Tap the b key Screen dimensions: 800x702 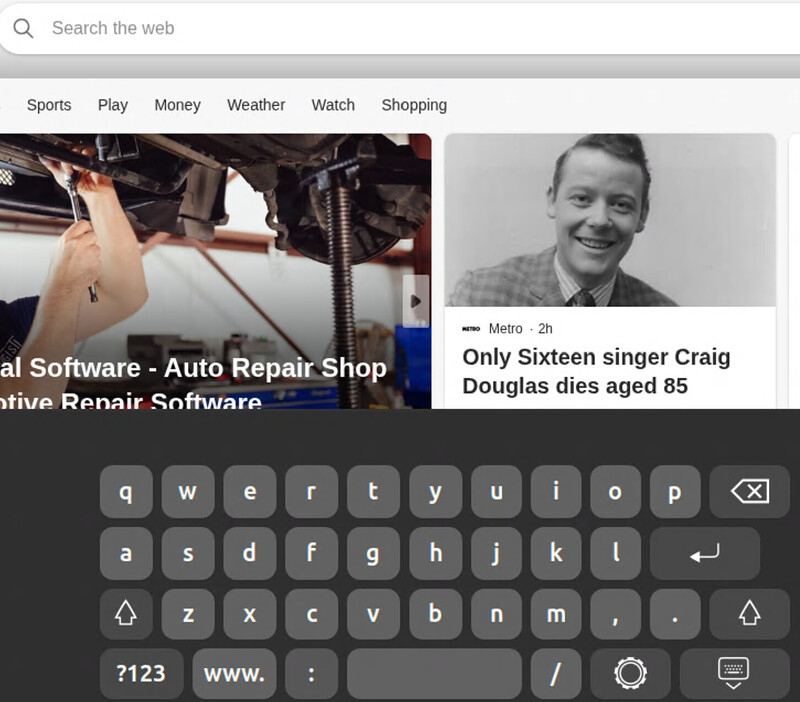435,614
